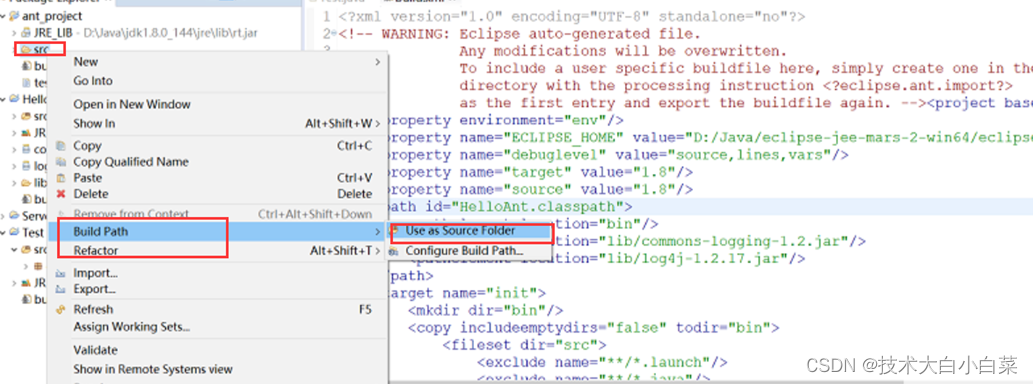Click the package icon under Test src
Image resolution: width=1033 pixels, height=384 pixels.
(x=38, y=266)
